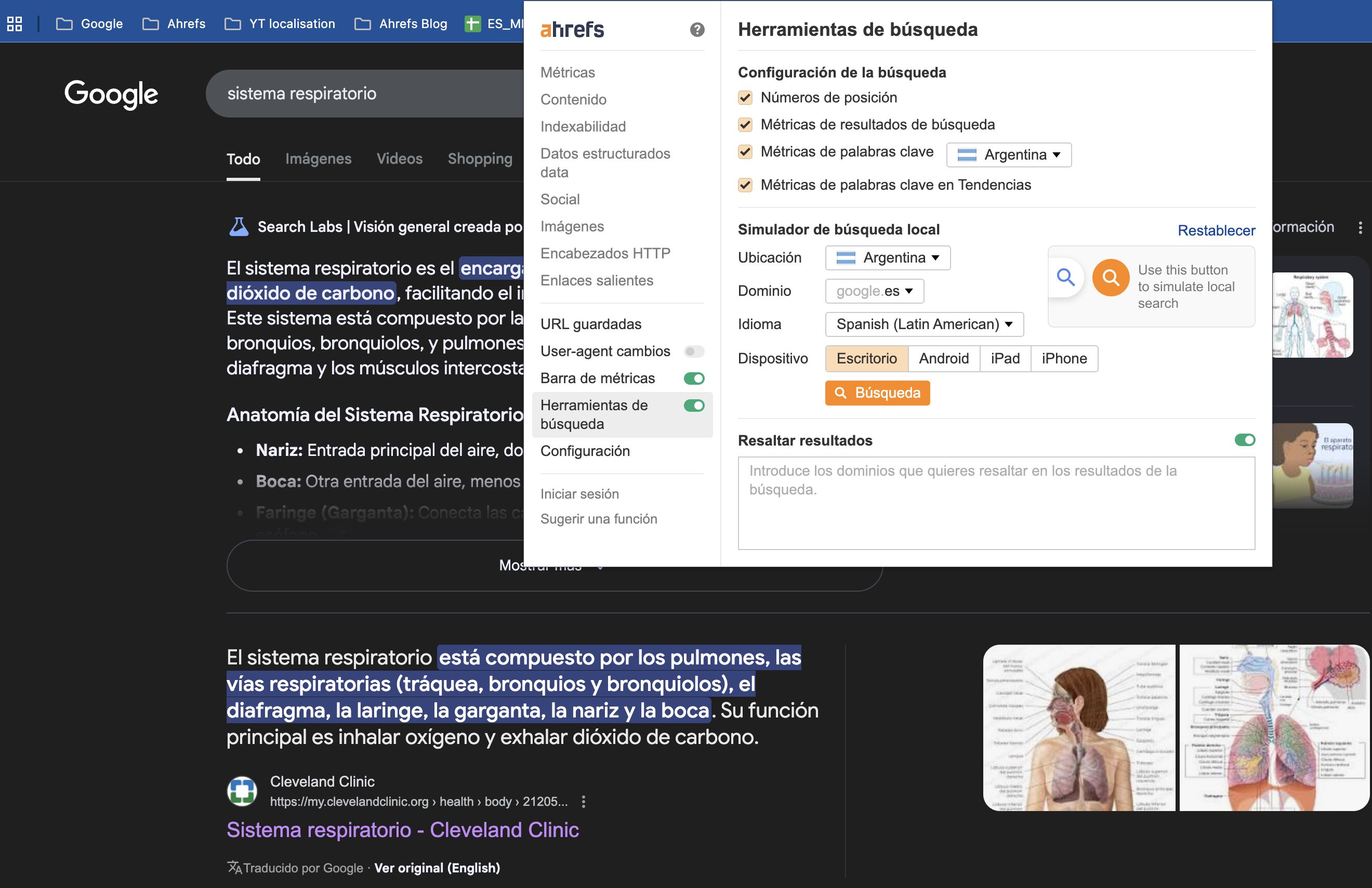1372x888 pixels.
Task: Open the Indexabilidad menu item
Action: click(x=583, y=126)
